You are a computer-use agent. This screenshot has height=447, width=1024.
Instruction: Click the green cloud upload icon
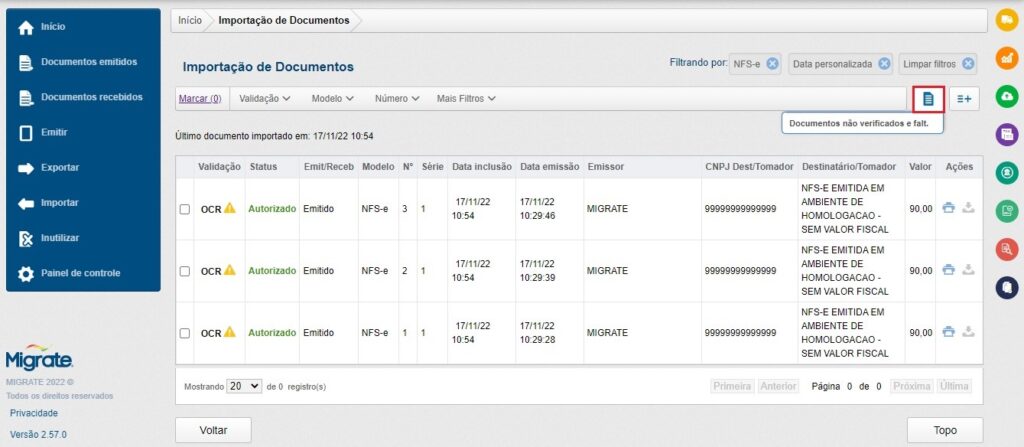[x=1007, y=95]
